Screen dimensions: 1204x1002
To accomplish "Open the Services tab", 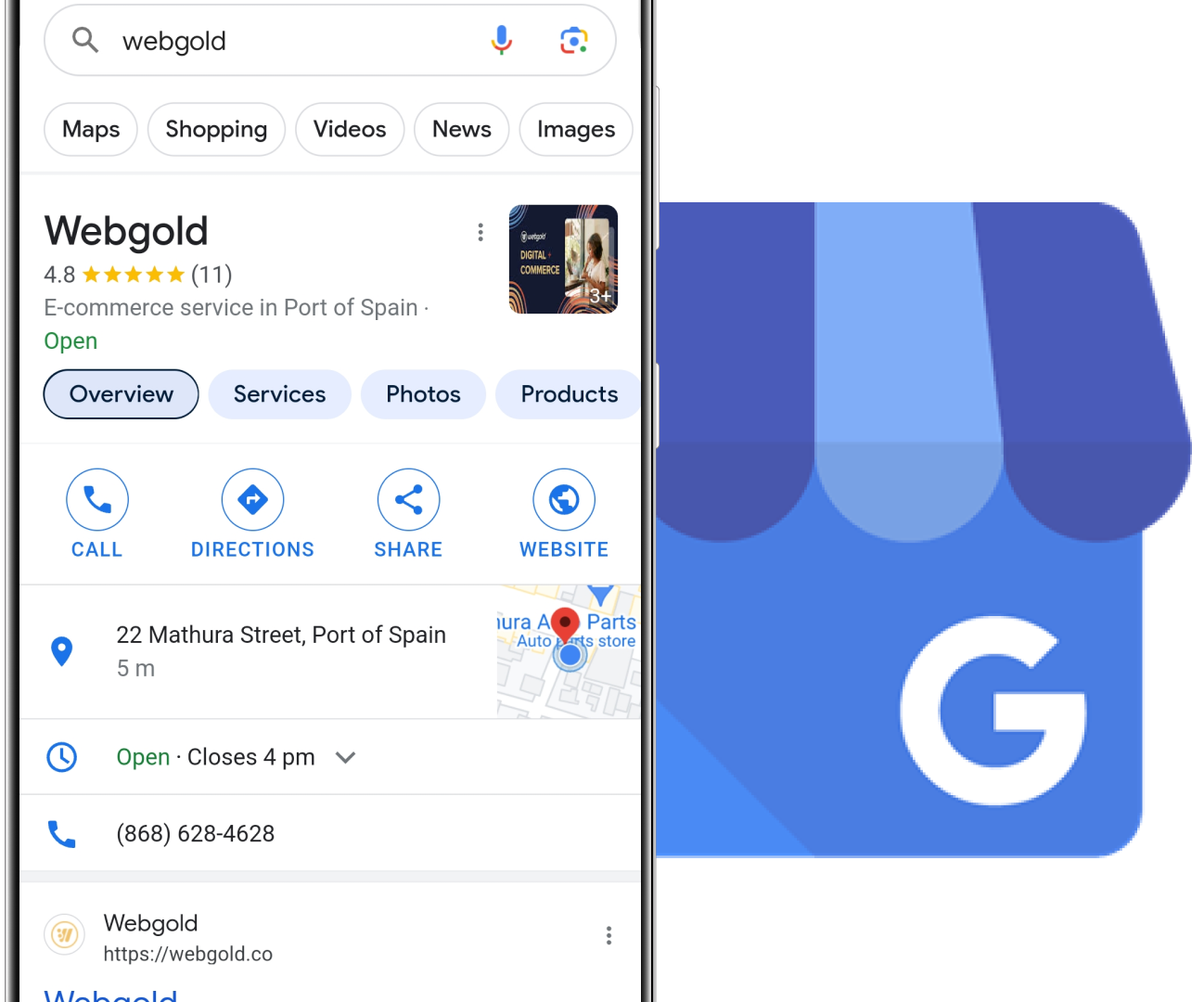I will pyautogui.click(x=279, y=394).
